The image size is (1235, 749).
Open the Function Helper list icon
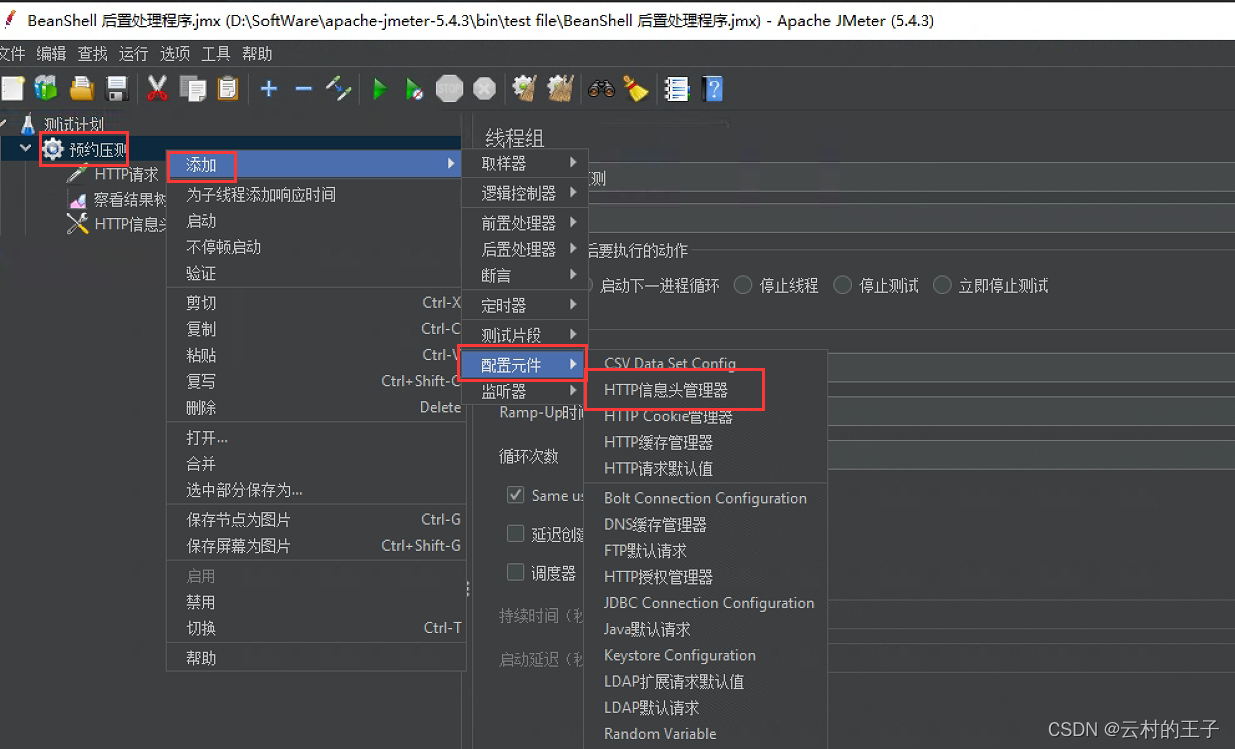[x=677, y=89]
